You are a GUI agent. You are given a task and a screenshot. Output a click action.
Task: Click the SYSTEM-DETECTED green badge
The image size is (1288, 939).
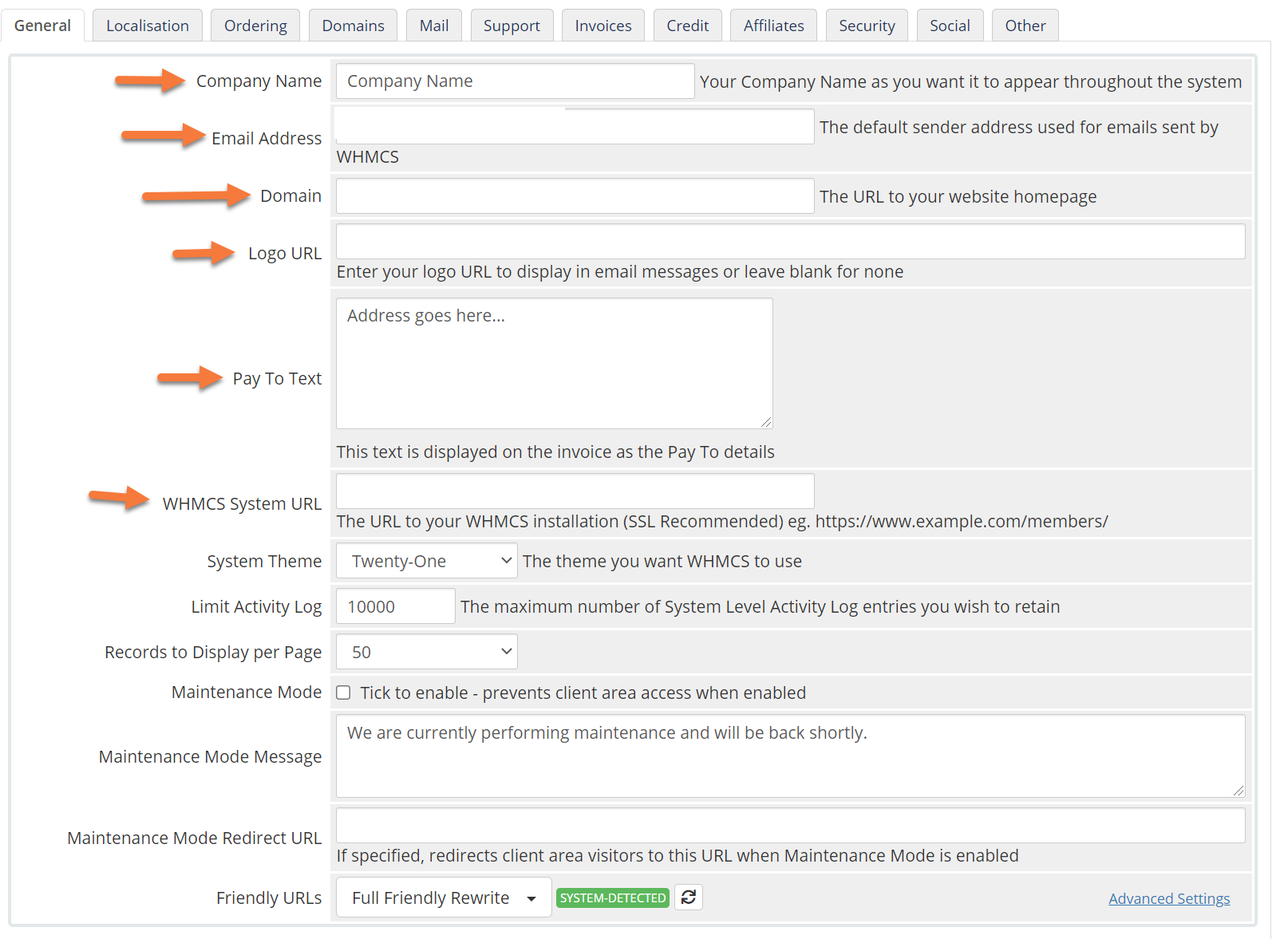[612, 898]
